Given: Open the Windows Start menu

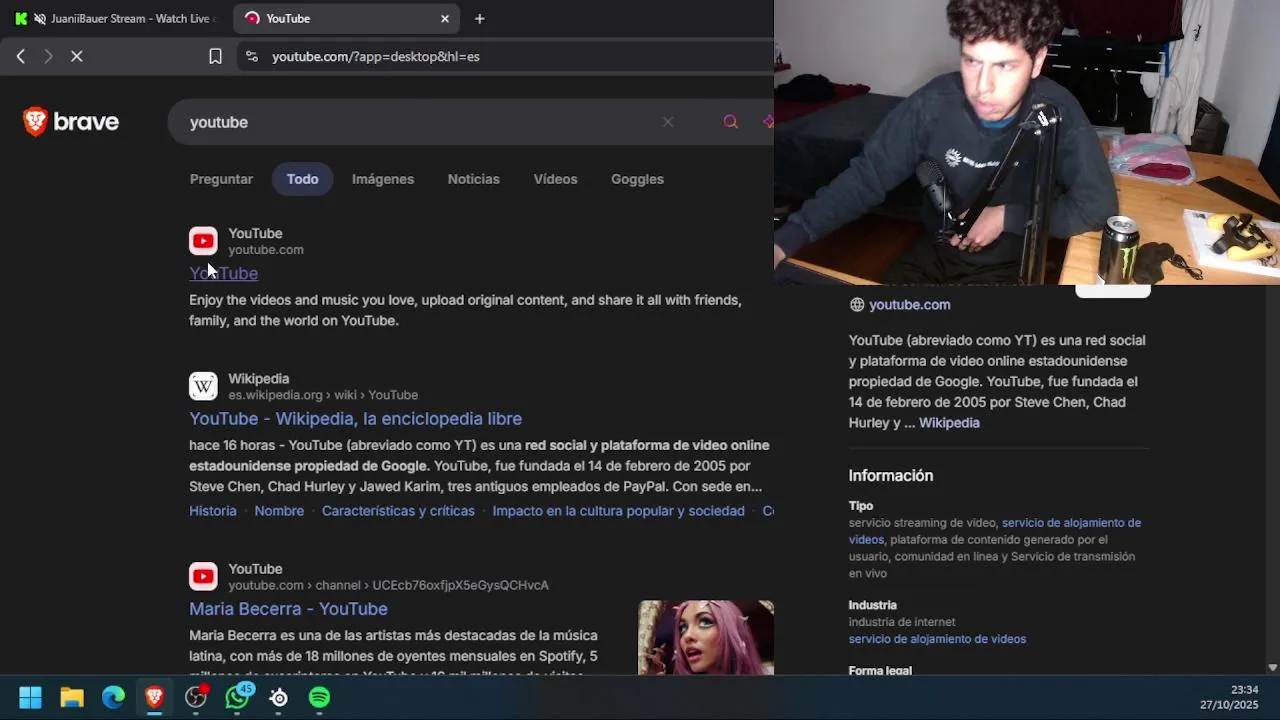Looking at the screenshot, I should 30,697.
